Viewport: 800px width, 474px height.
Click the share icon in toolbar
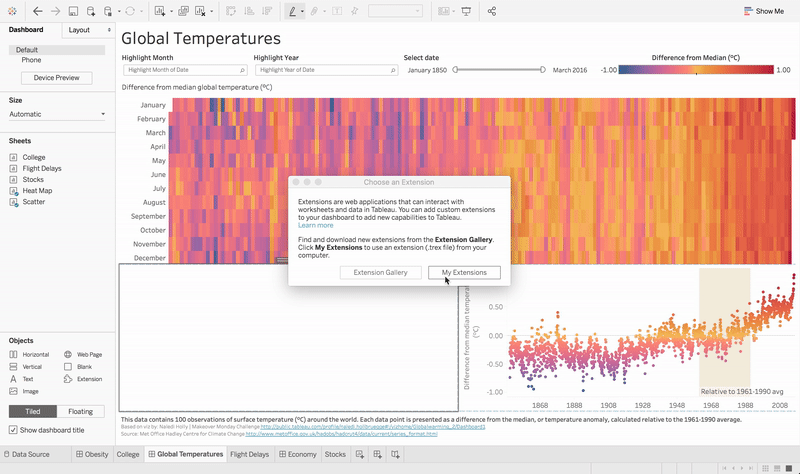click(x=493, y=11)
